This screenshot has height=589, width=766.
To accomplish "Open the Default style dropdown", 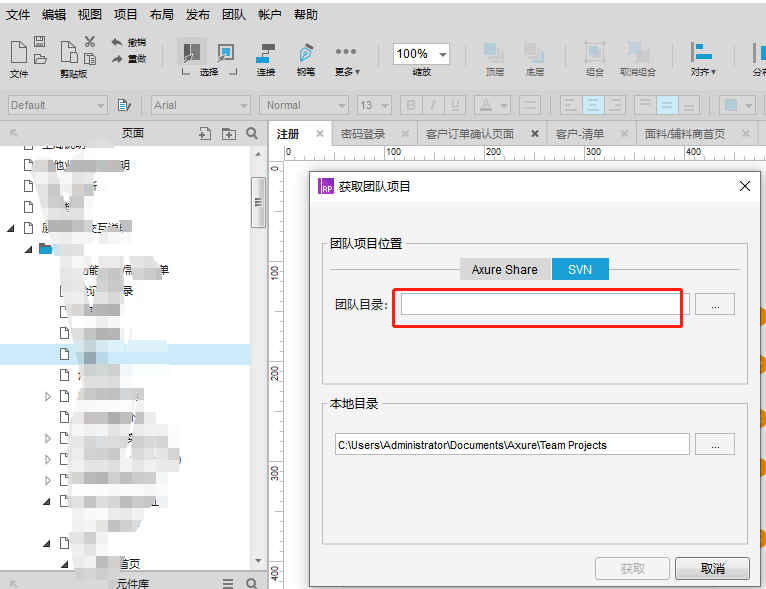I will [x=58, y=105].
